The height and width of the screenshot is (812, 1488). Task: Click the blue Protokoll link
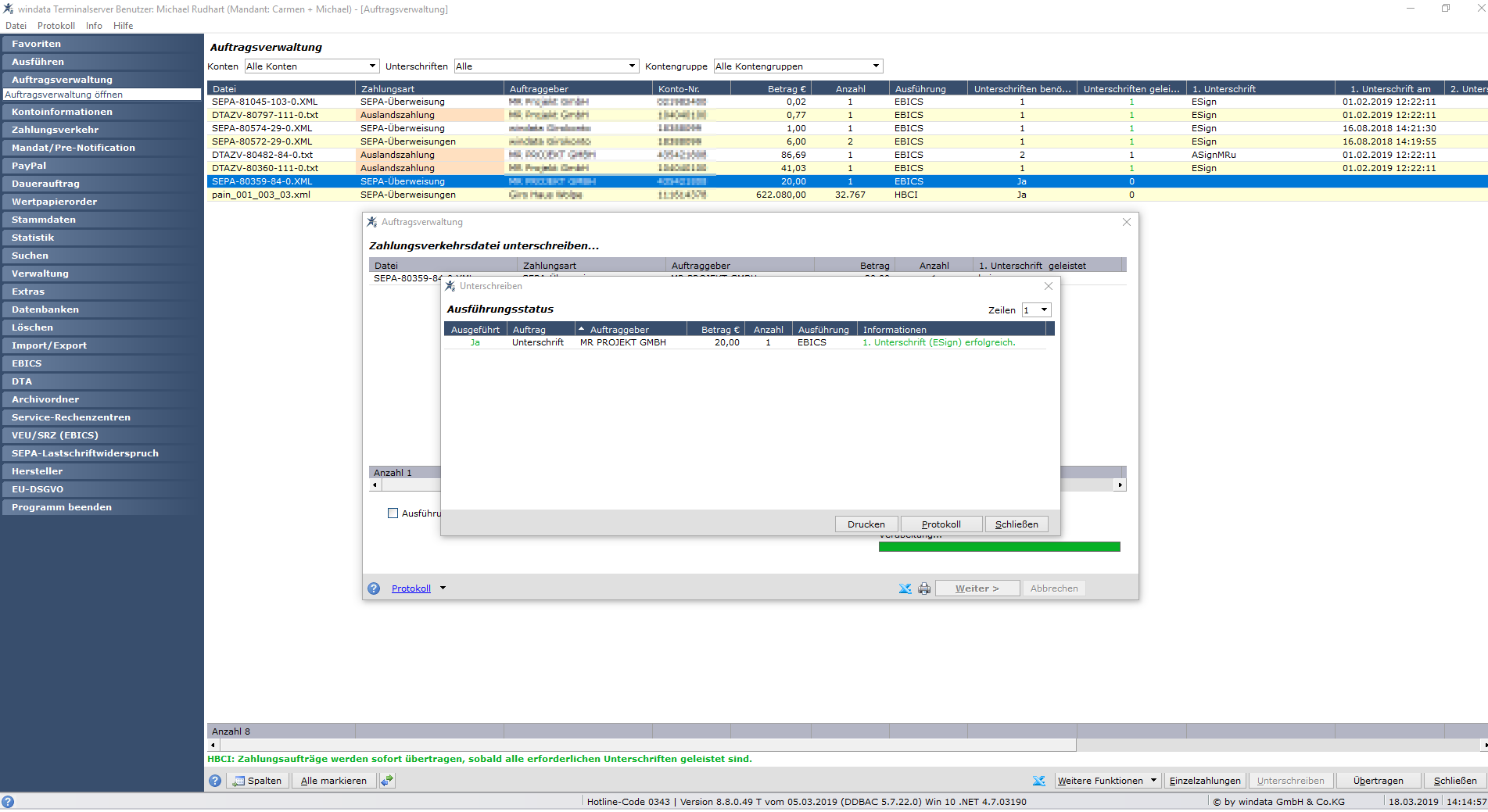click(411, 588)
